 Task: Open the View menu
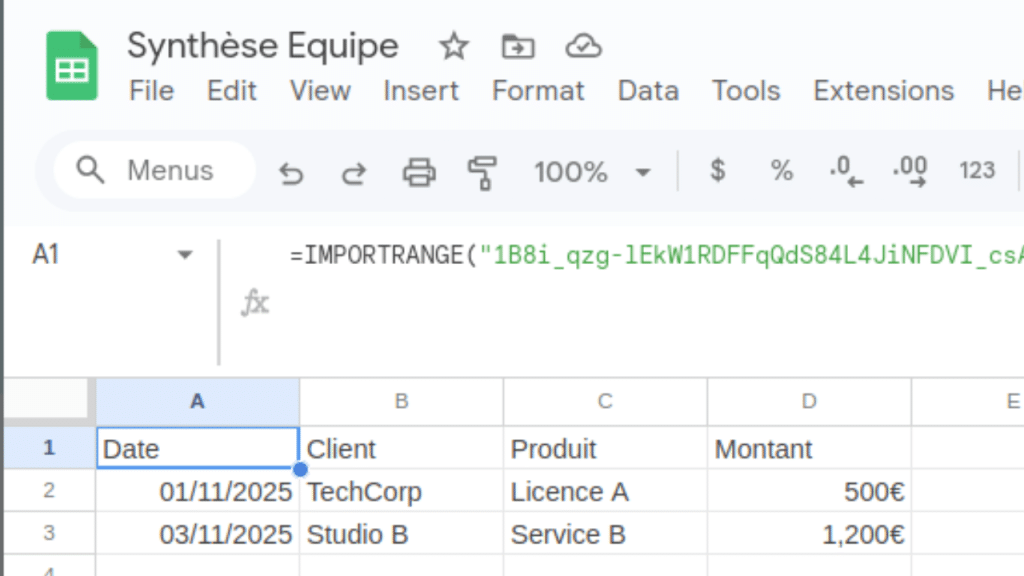pyautogui.click(x=320, y=91)
